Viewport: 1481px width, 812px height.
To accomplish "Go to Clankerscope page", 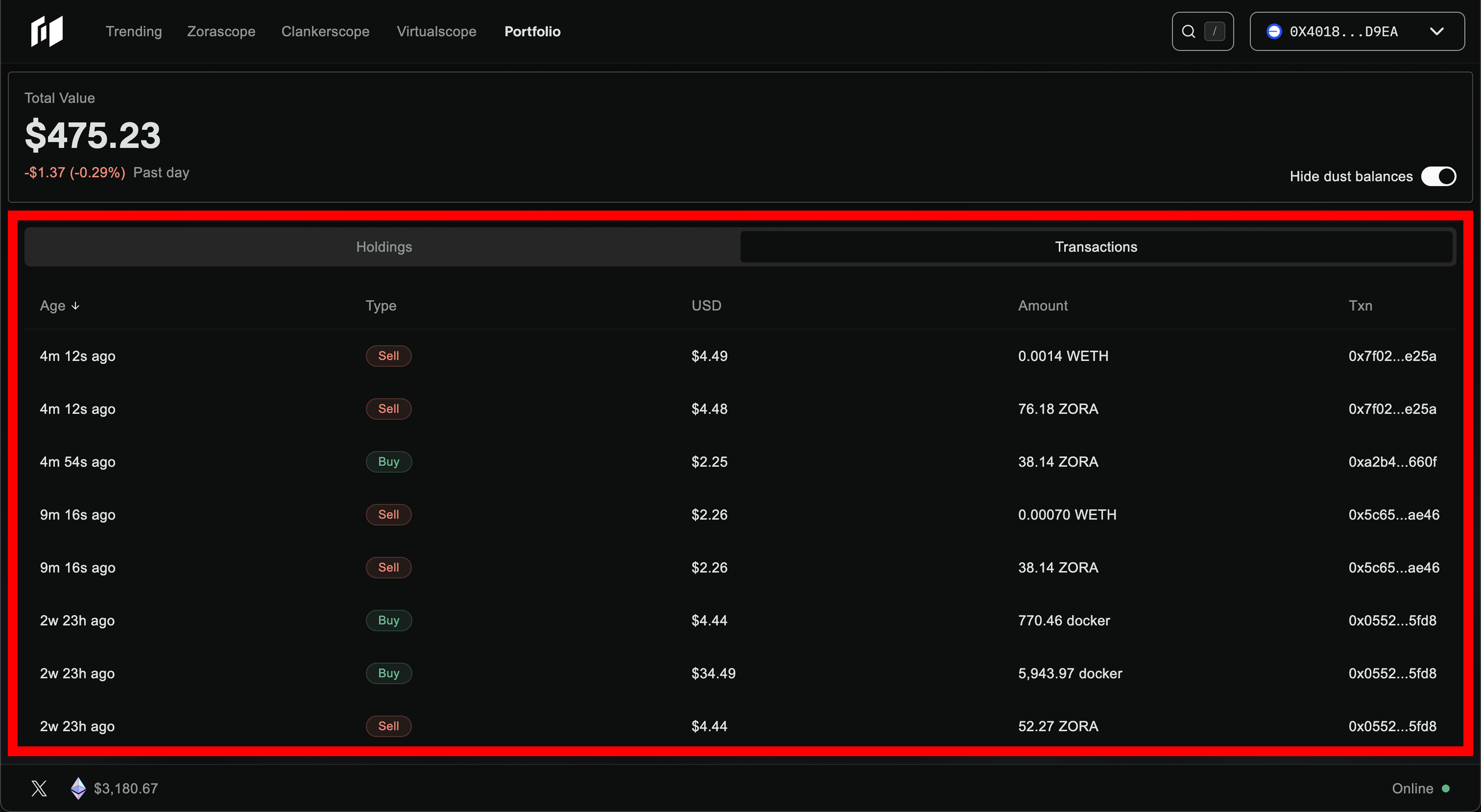I will tap(325, 32).
